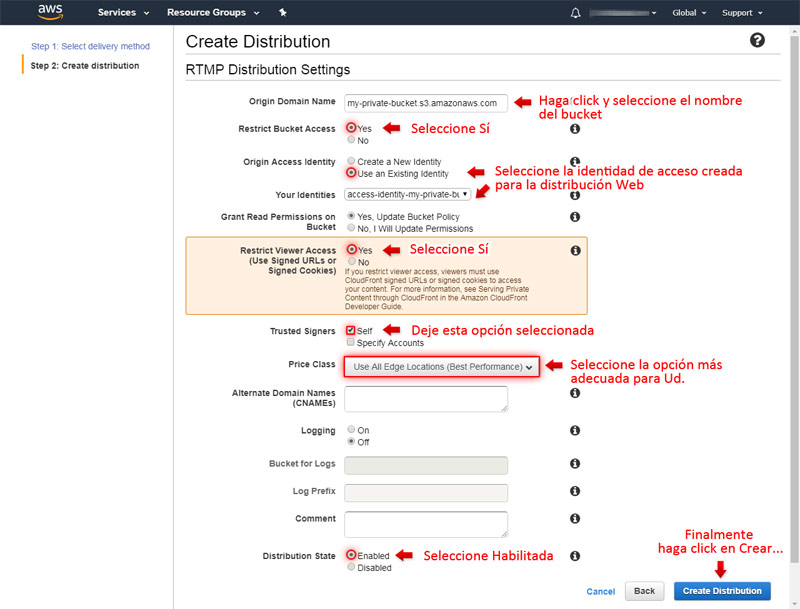800x609 pixels.
Task: Select Yes, Update Bucket Policy
Action: click(351, 216)
